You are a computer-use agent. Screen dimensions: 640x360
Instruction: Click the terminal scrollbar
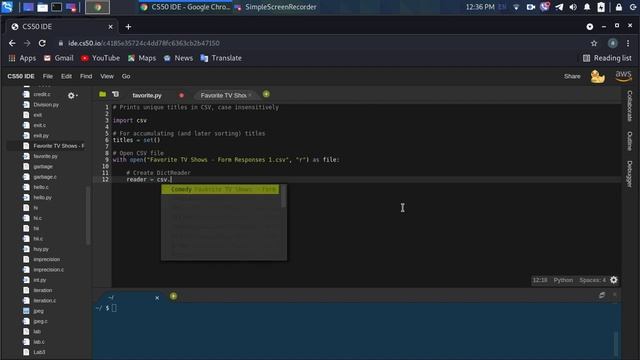(x=616, y=343)
